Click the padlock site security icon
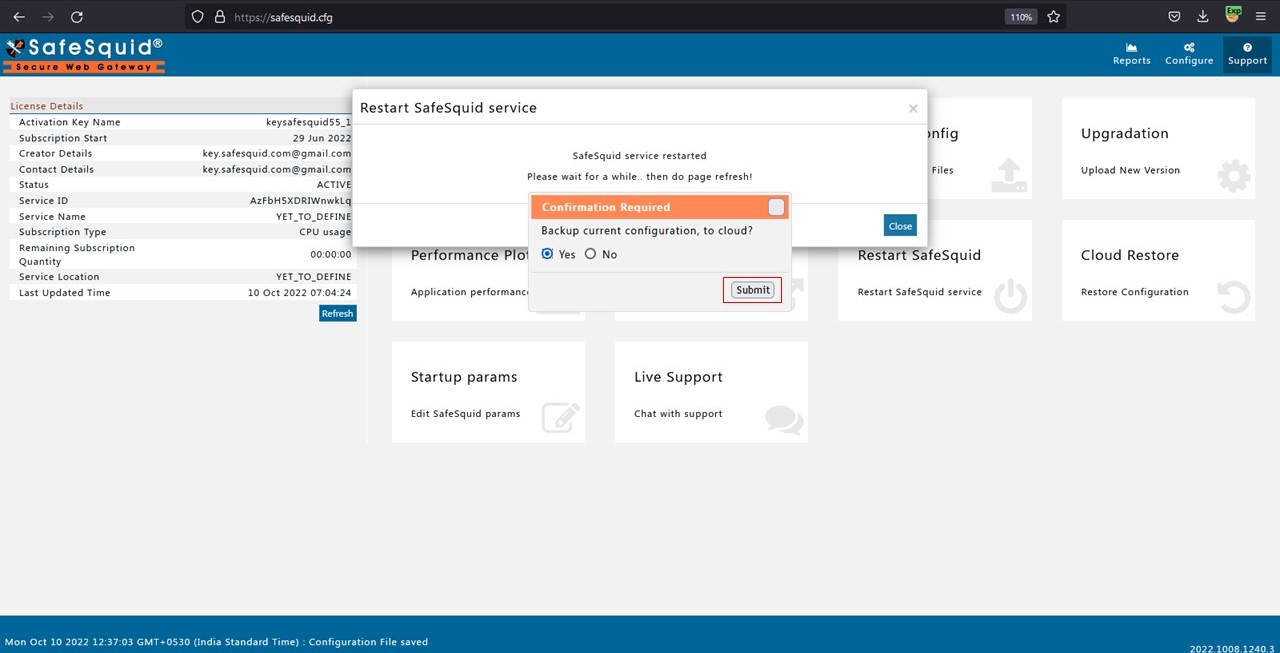The width and height of the screenshot is (1280, 653). (219, 17)
